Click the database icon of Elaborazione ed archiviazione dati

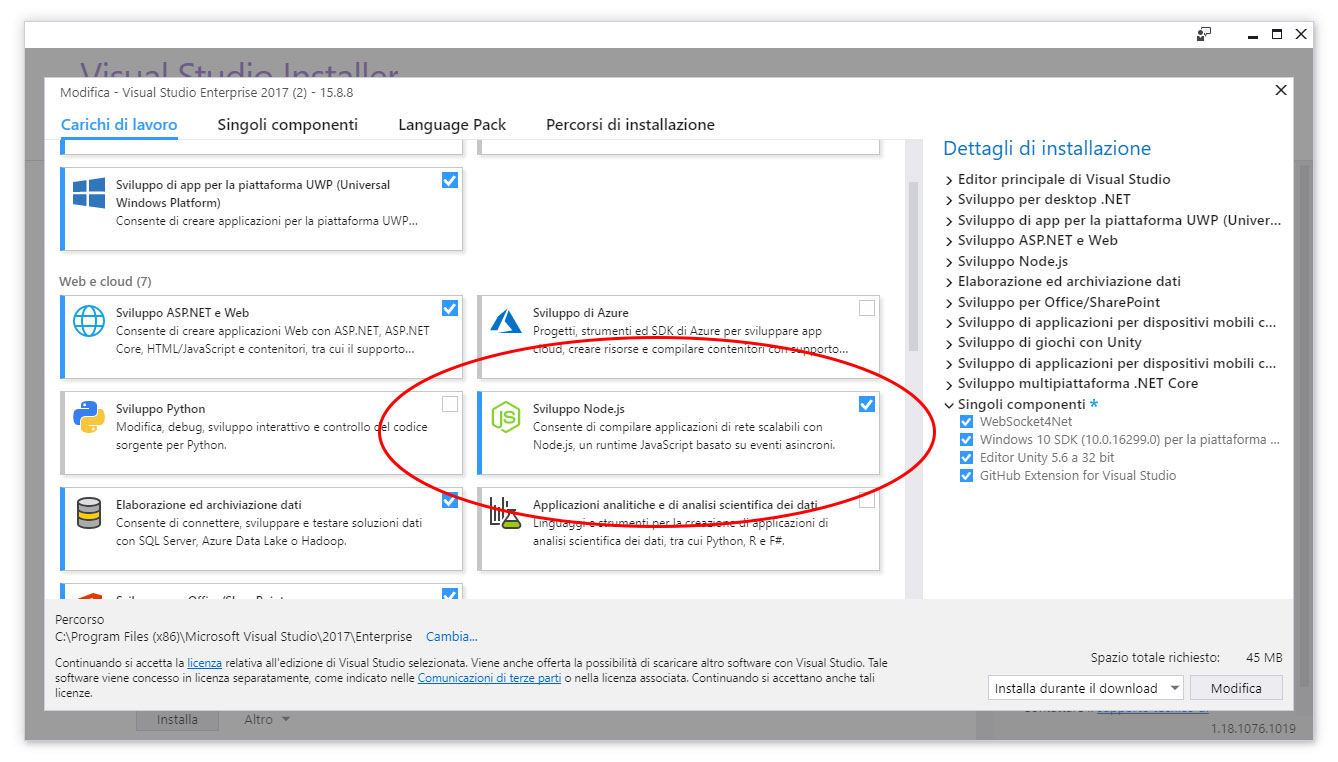coord(89,513)
